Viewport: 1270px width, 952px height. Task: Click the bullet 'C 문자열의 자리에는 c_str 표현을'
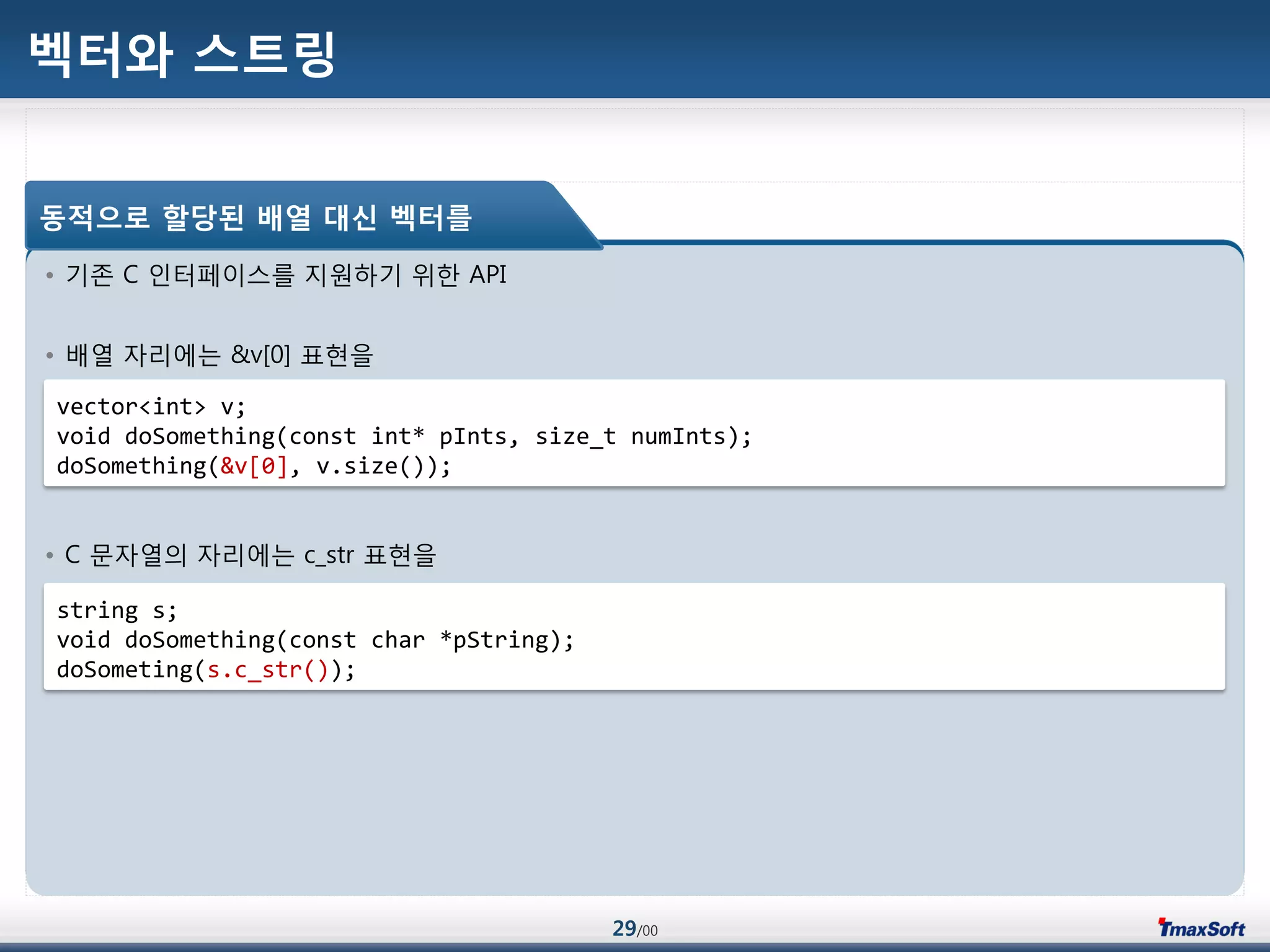(251, 555)
